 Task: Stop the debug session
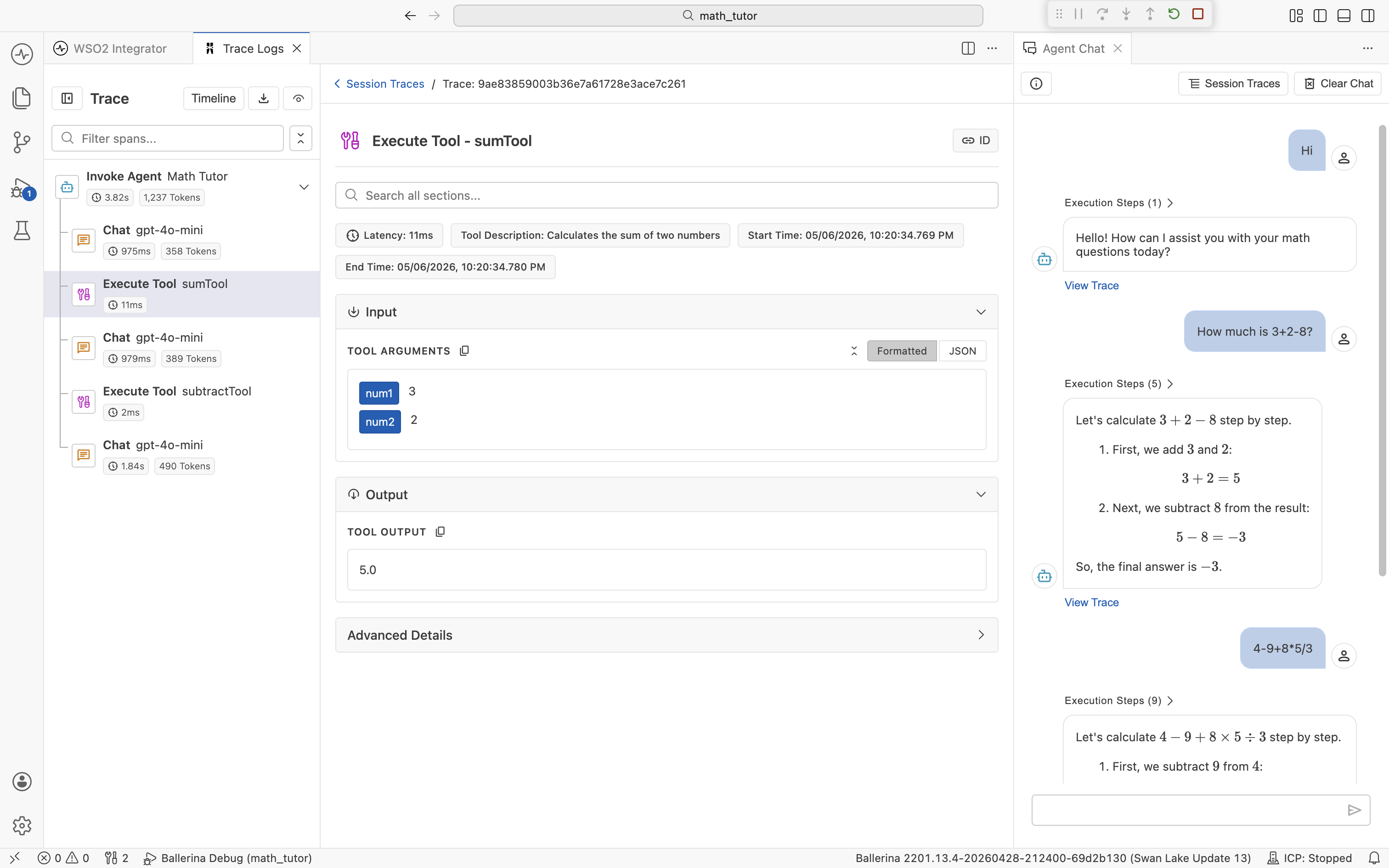point(1198,14)
